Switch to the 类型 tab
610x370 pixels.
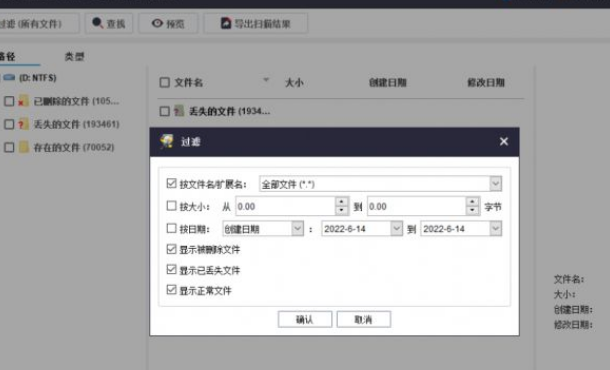point(74,57)
